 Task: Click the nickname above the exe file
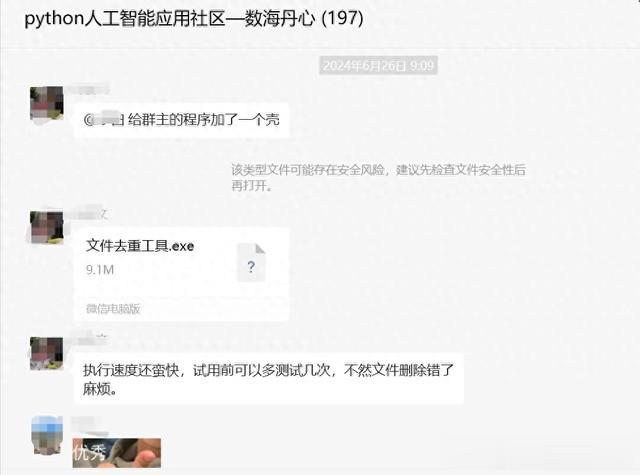coord(89,213)
